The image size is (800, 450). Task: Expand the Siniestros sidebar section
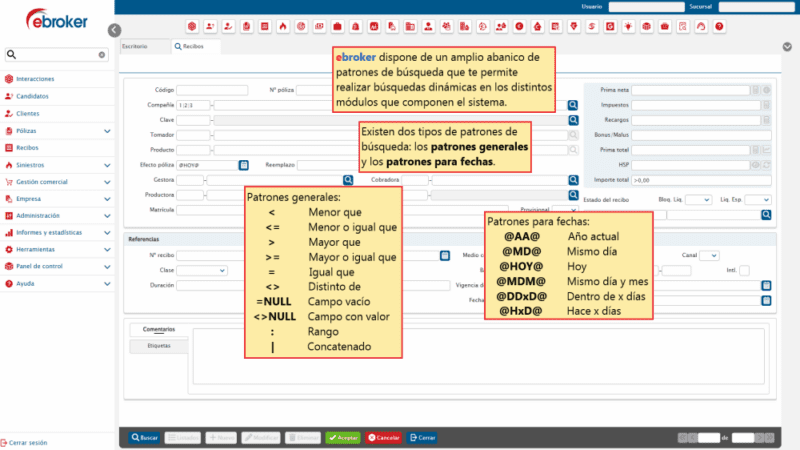(x=107, y=165)
